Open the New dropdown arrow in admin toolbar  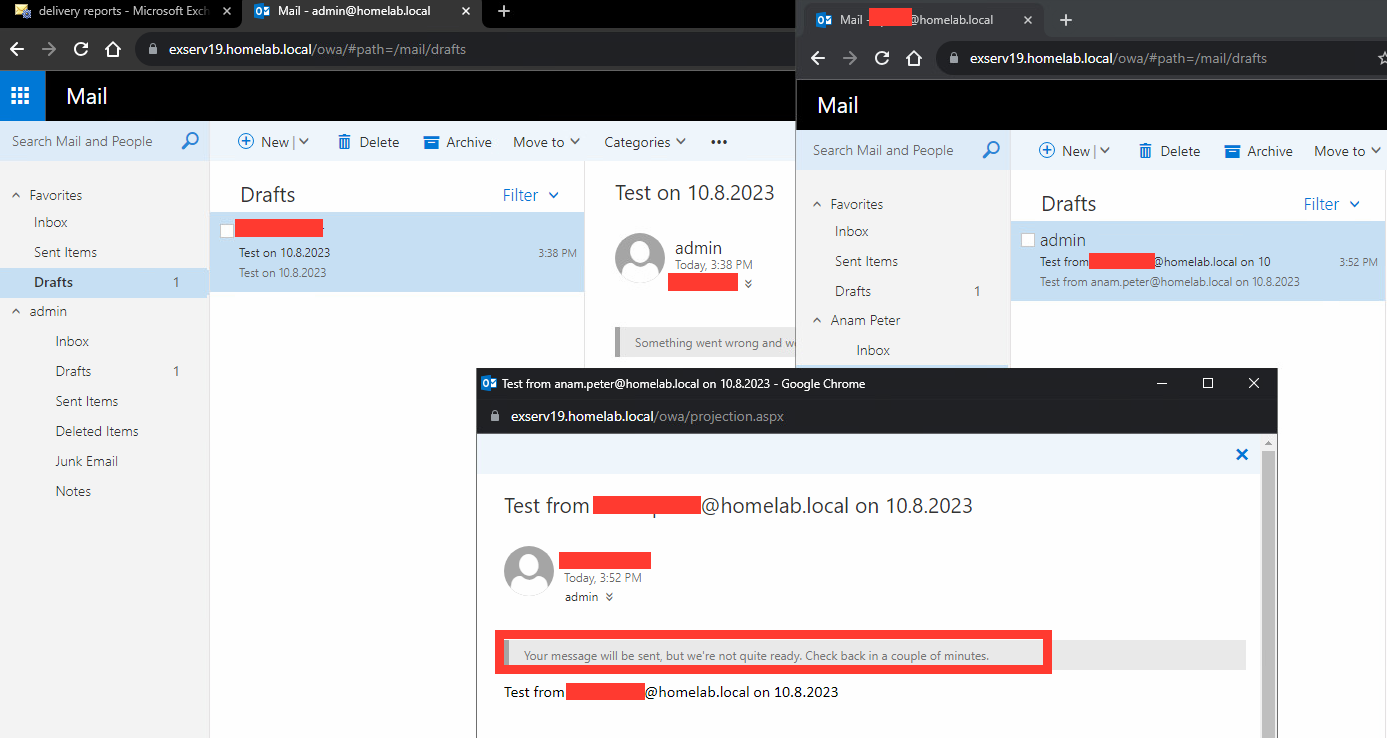click(x=304, y=142)
